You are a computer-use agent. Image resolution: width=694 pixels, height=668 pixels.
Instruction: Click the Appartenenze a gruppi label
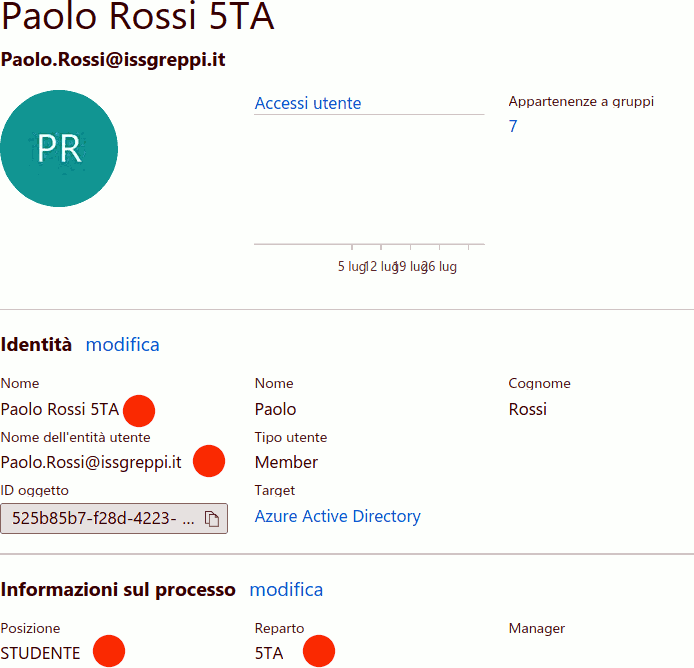coord(581,102)
